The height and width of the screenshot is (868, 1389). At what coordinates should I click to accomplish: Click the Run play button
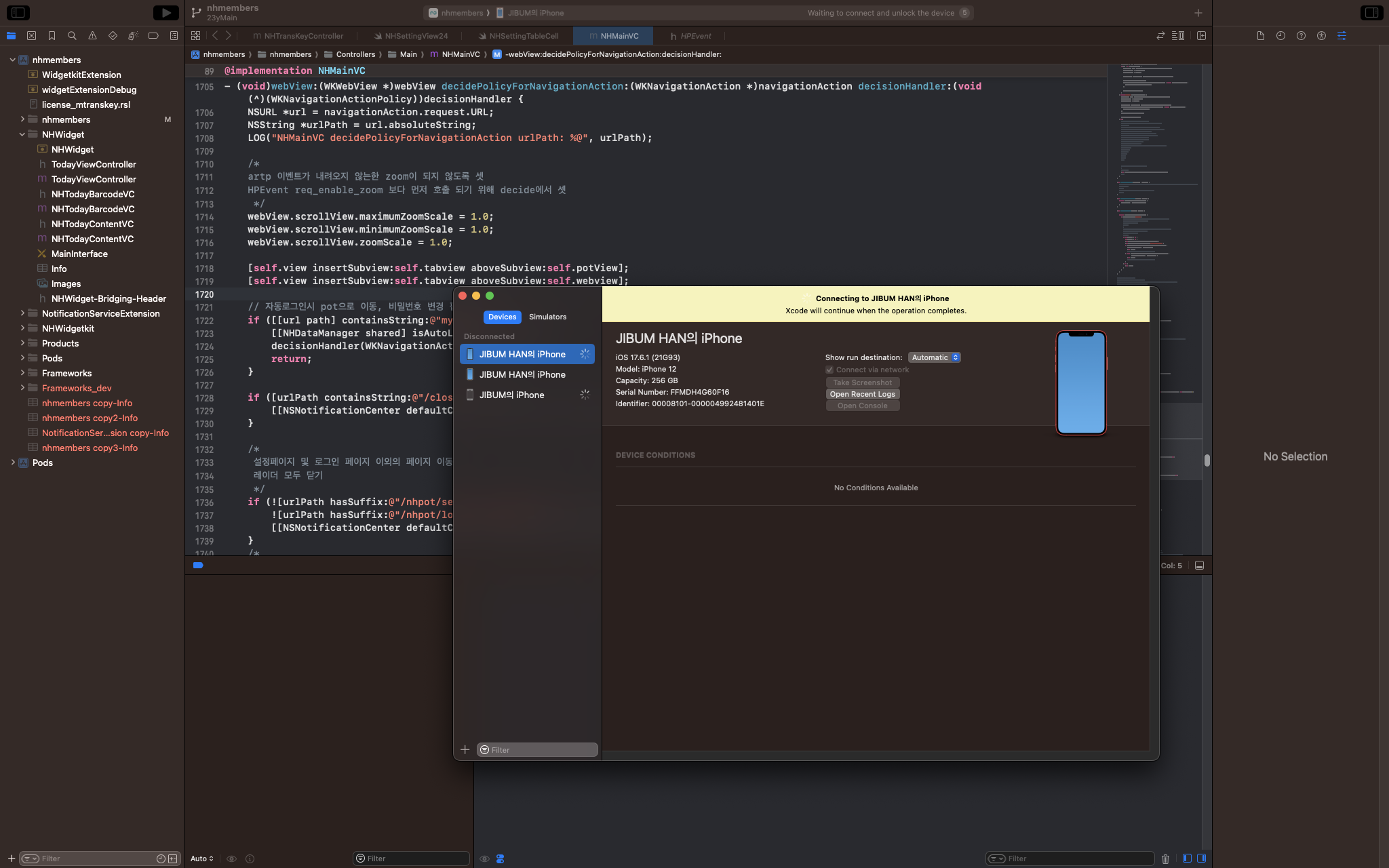pos(165,12)
